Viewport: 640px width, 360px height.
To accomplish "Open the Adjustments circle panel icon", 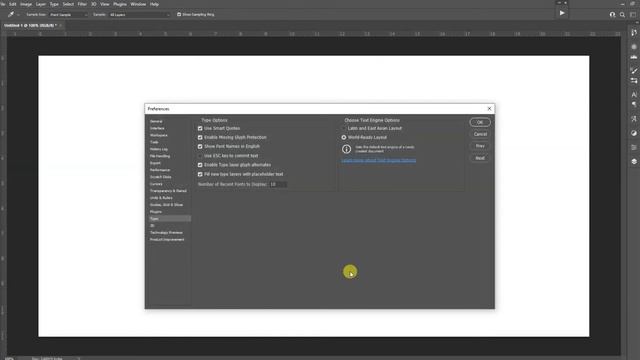I will (x=634, y=133).
